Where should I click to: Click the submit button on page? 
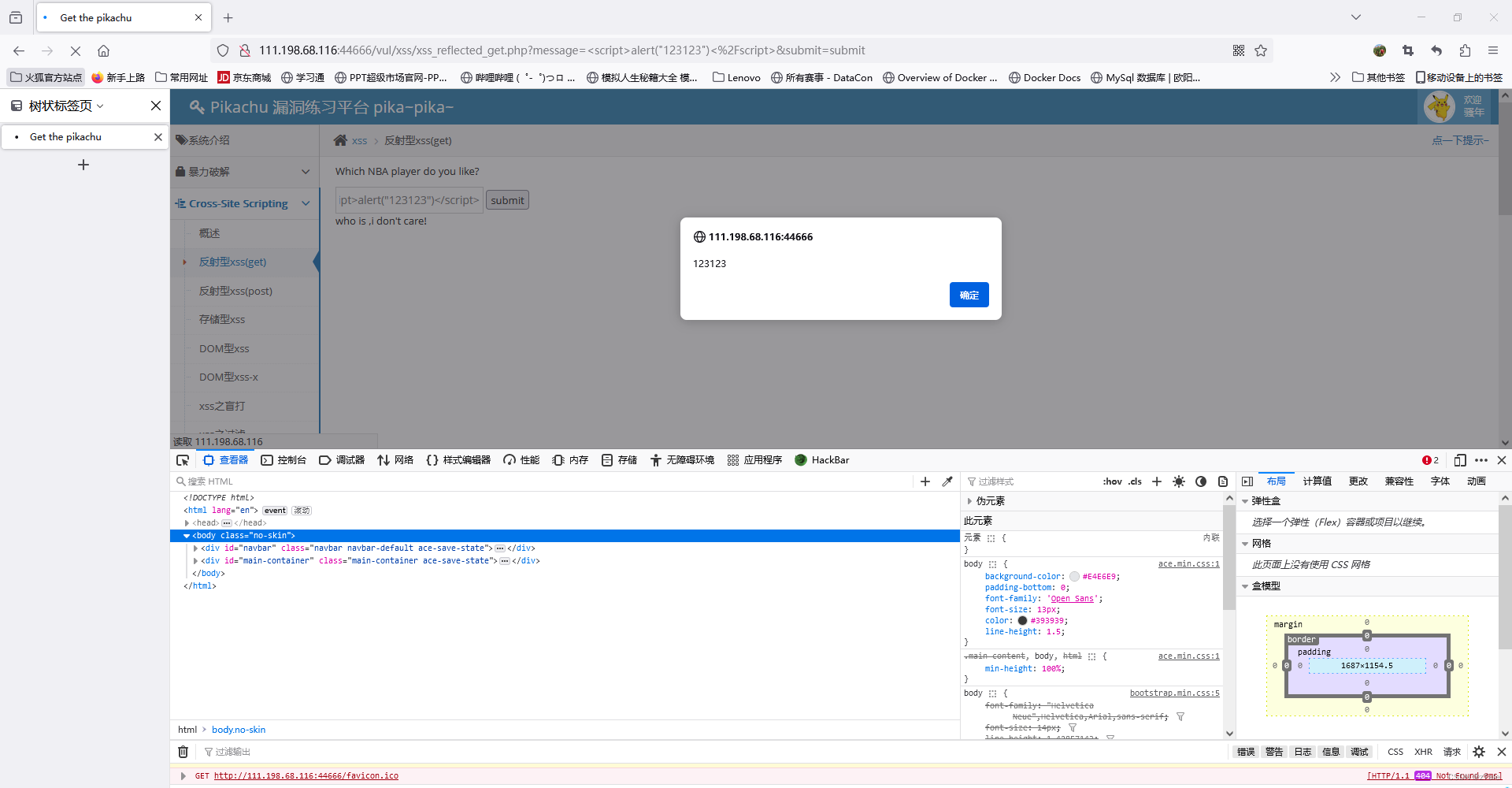pos(507,200)
